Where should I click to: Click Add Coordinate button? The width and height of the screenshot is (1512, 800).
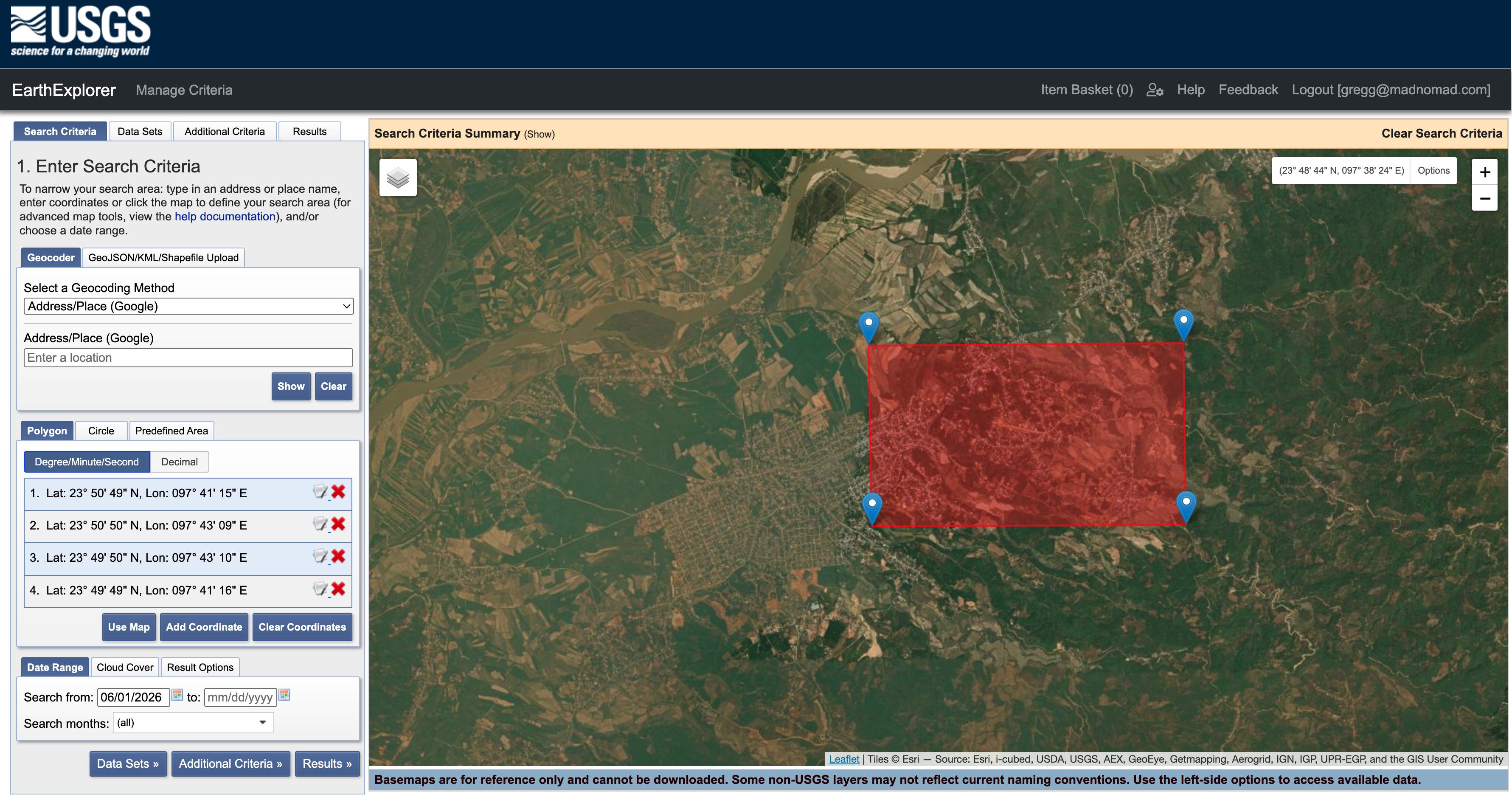point(204,627)
